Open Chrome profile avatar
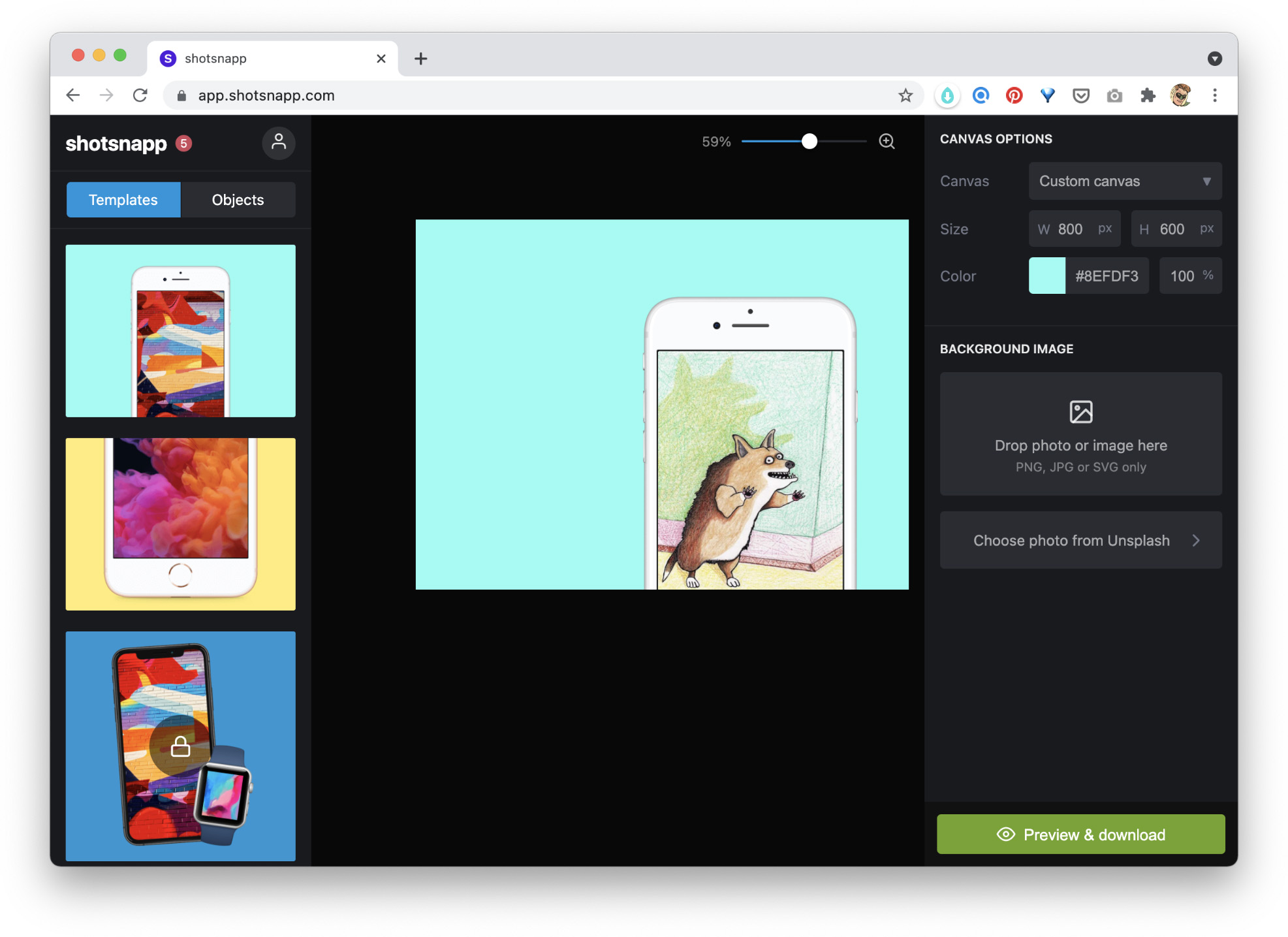 [1181, 95]
